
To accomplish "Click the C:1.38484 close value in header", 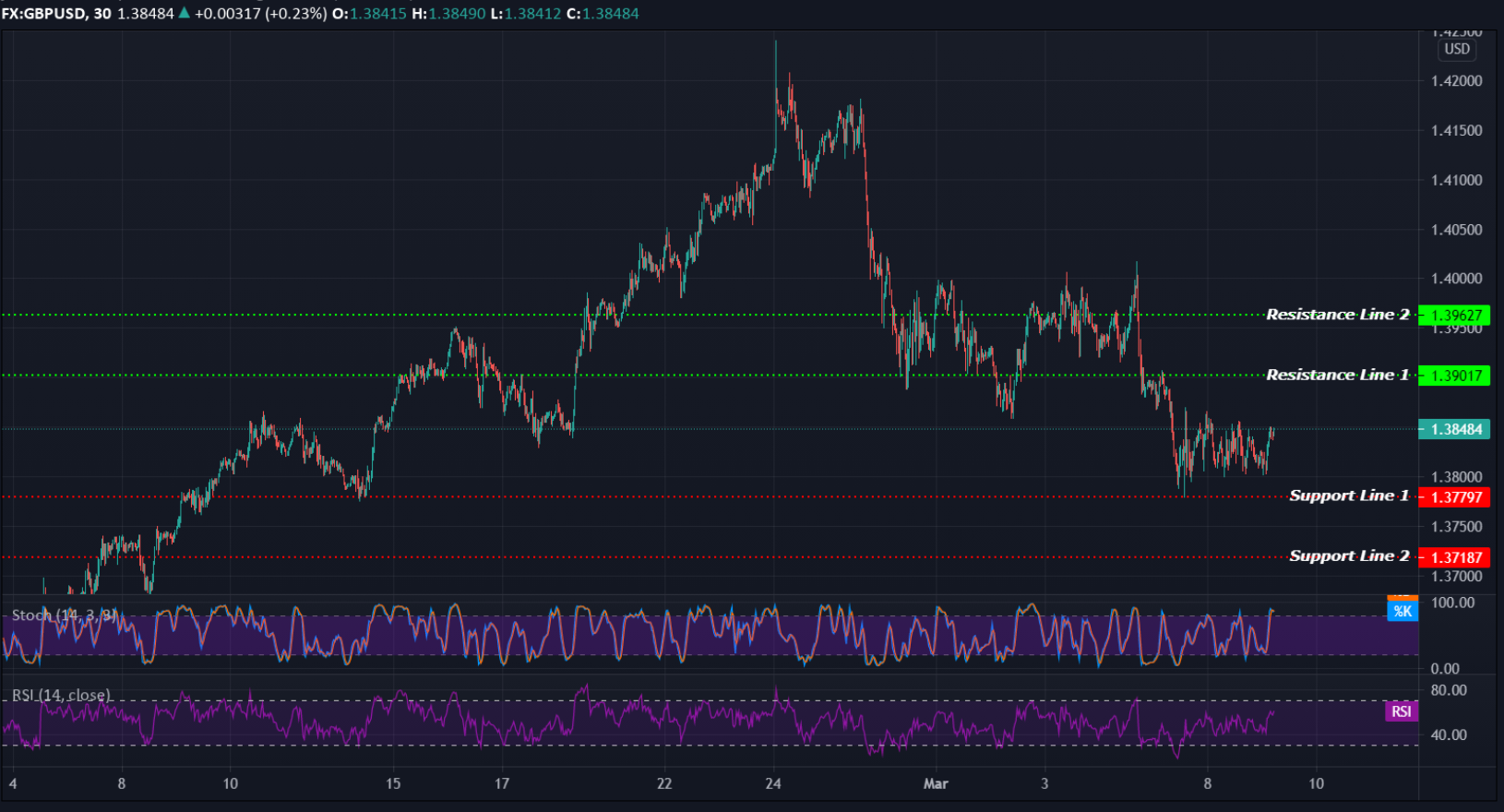I will point(603,14).
